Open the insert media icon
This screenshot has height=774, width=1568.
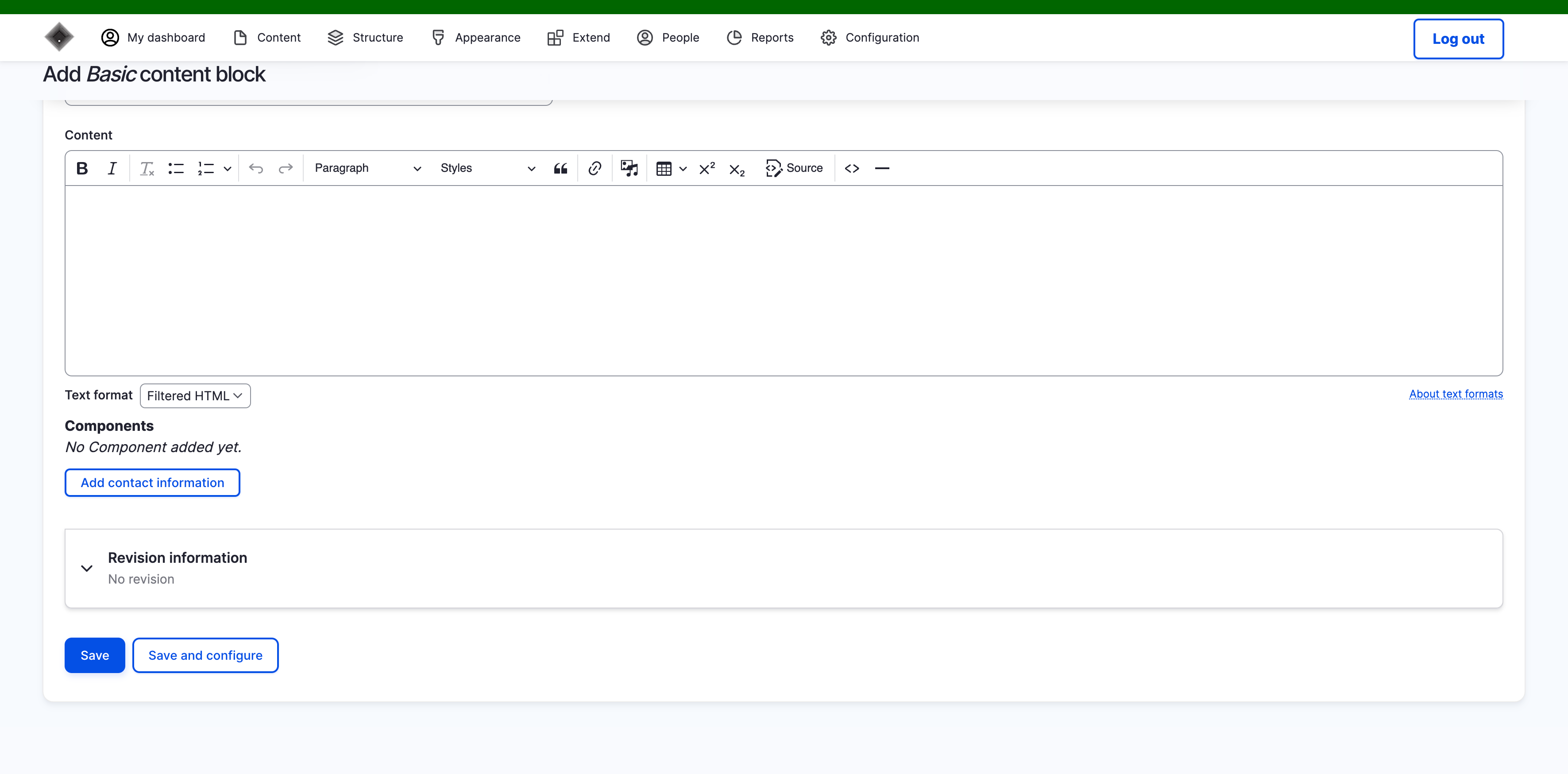tap(629, 168)
